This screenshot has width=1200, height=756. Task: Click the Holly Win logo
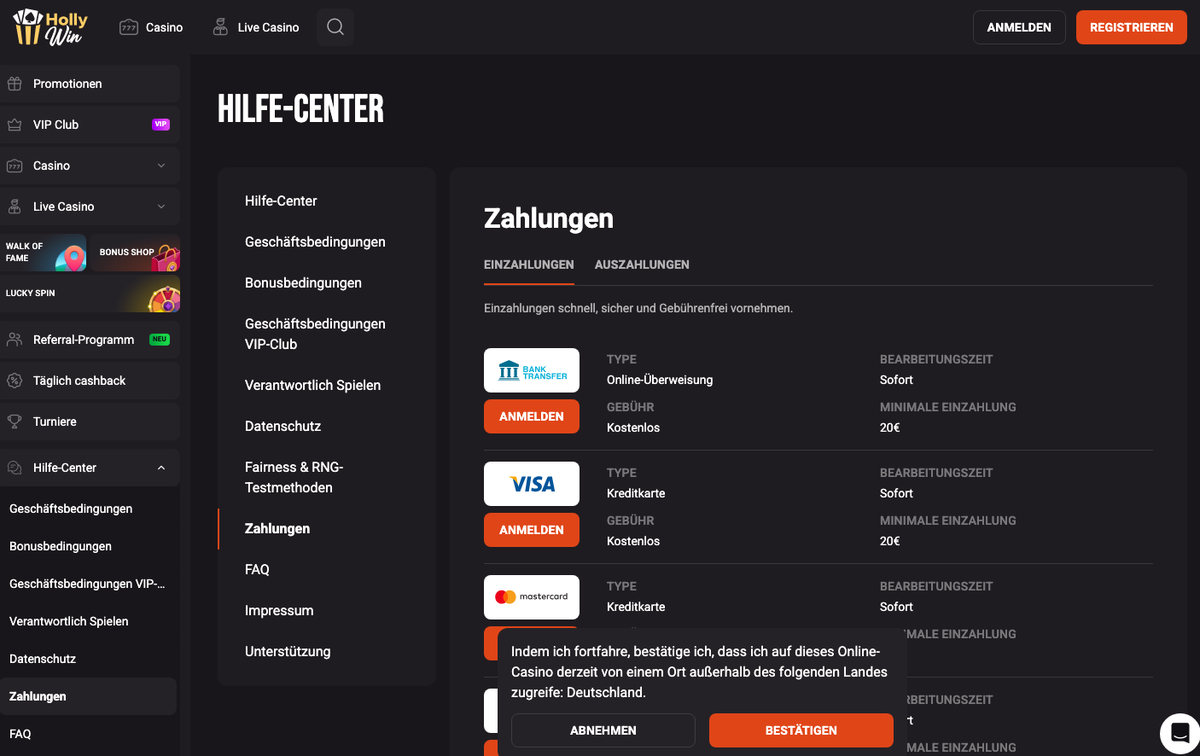tap(50, 27)
